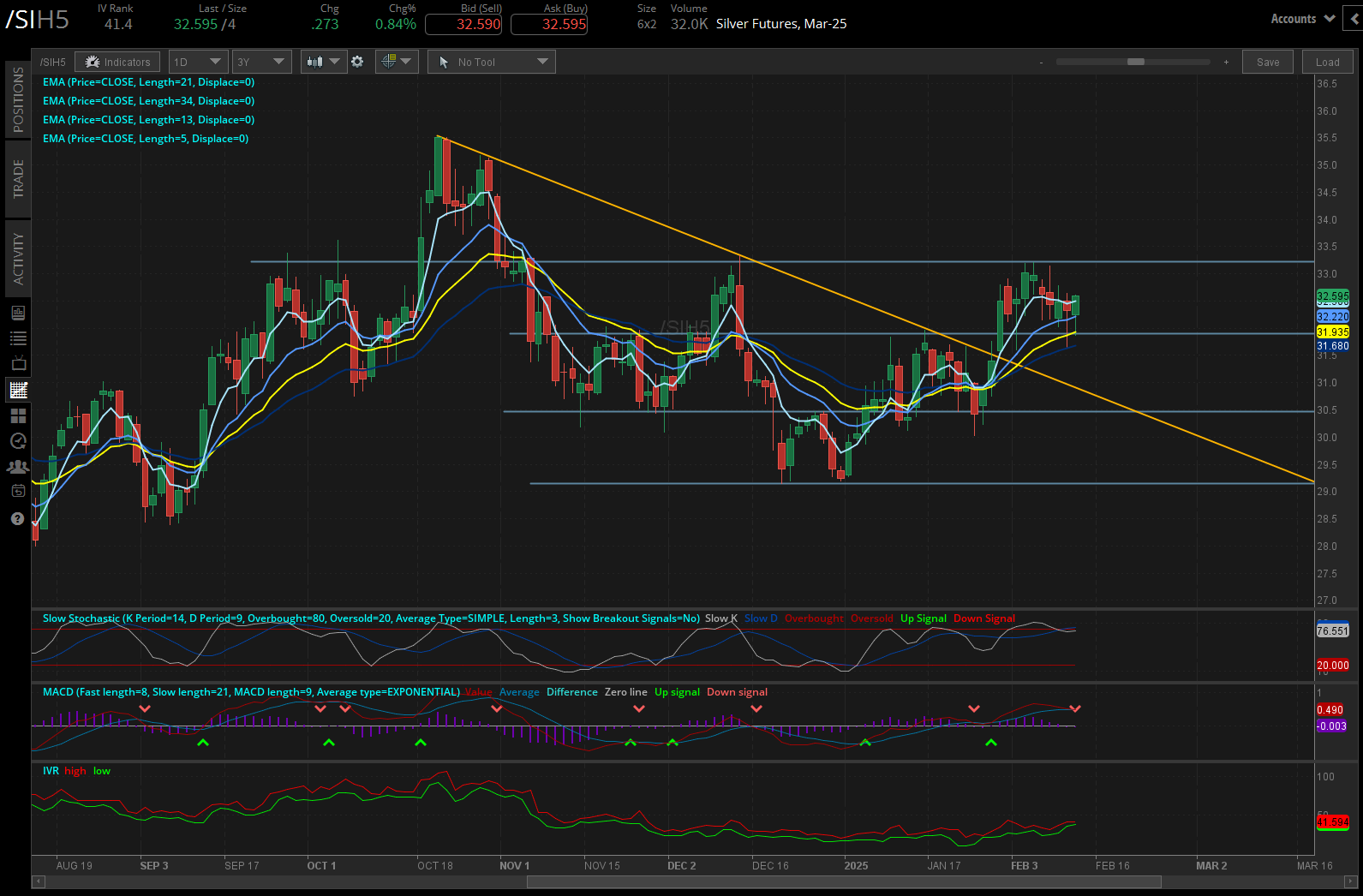Click the Ask (Buy) 32.595 price button
The width and height of the screenshot is (1363, 896).
pyautogui.click(x=549, y=24)
